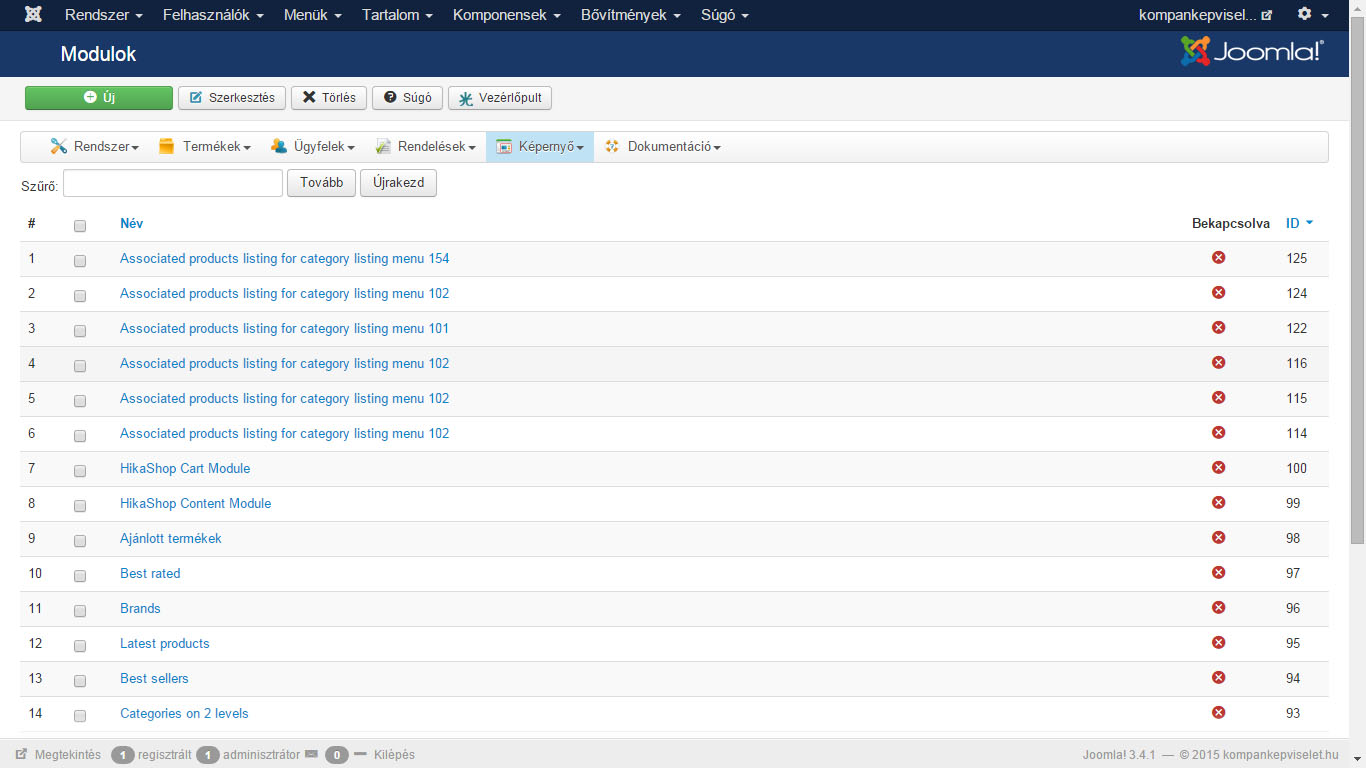Check the box for the menu 101 listing module
Viewport: 1366px width, 768px height.
point(80,331)
